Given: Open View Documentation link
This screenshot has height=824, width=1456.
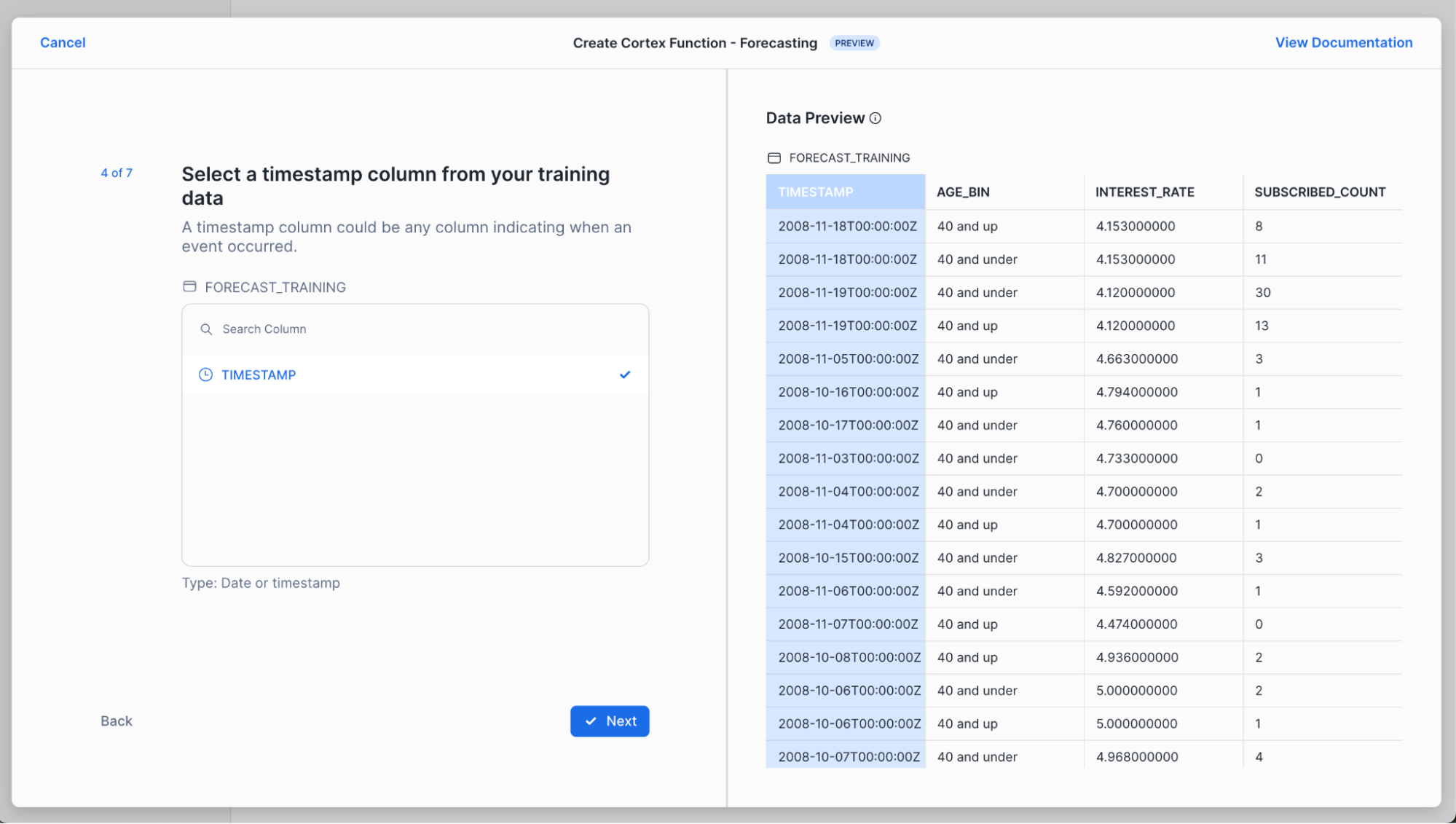Looking at the screenshot, I should coord(1343,42).
